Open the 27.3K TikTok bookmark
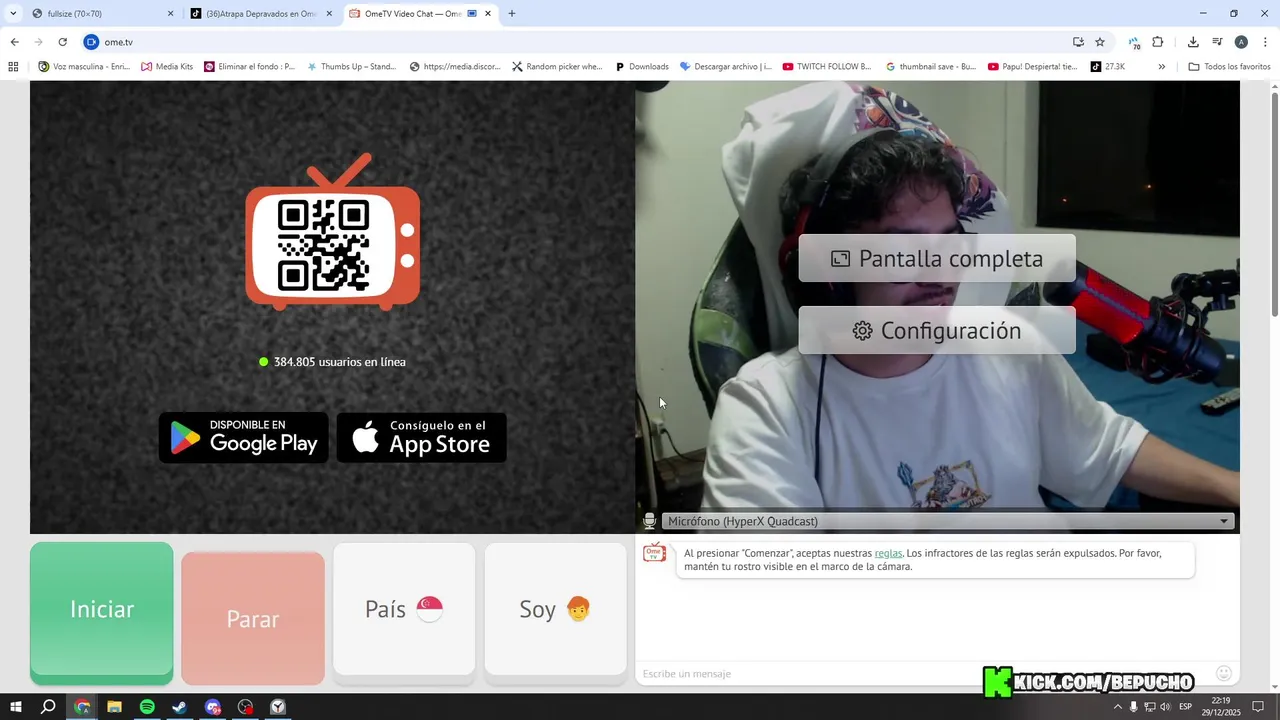Screen dimensions: 1280x720 point(1108,67)
